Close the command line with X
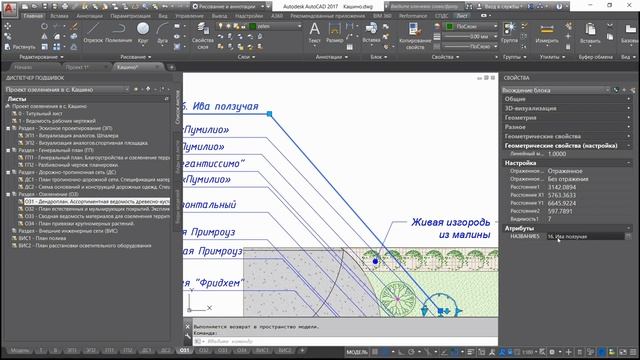 click(187, 327)
